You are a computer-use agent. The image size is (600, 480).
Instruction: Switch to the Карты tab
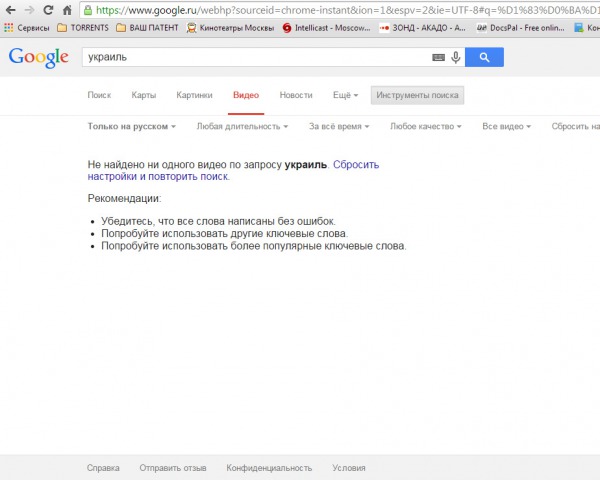143,95
